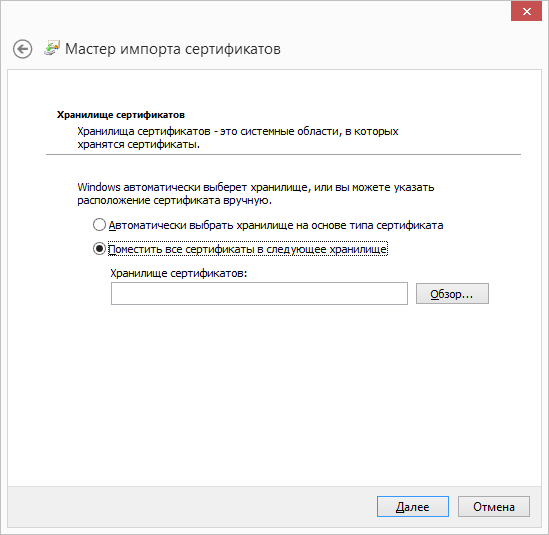The image size is (549, 535).
Task: Go back using the round arrow icon
Action: click(x=23, y=49)
